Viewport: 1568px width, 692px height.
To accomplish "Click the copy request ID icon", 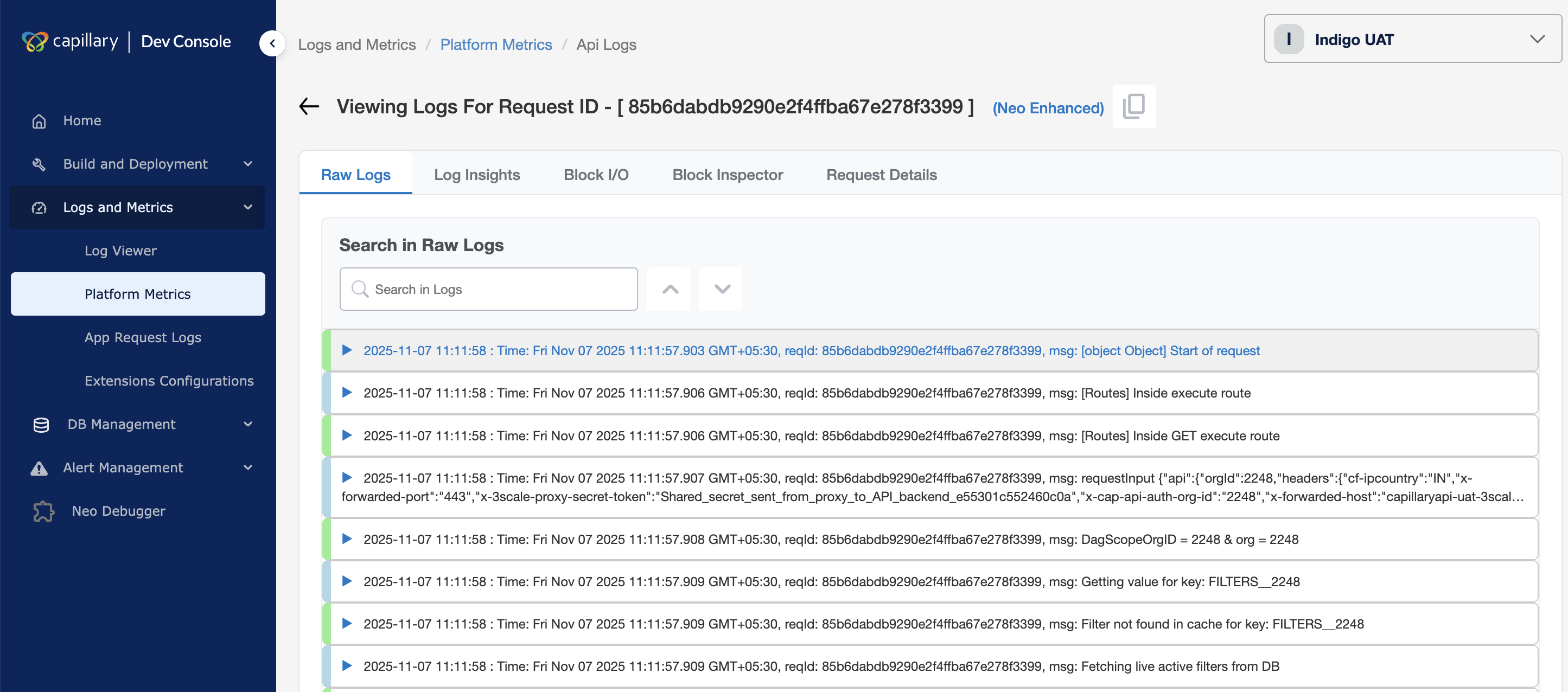I will [1133, 106].
